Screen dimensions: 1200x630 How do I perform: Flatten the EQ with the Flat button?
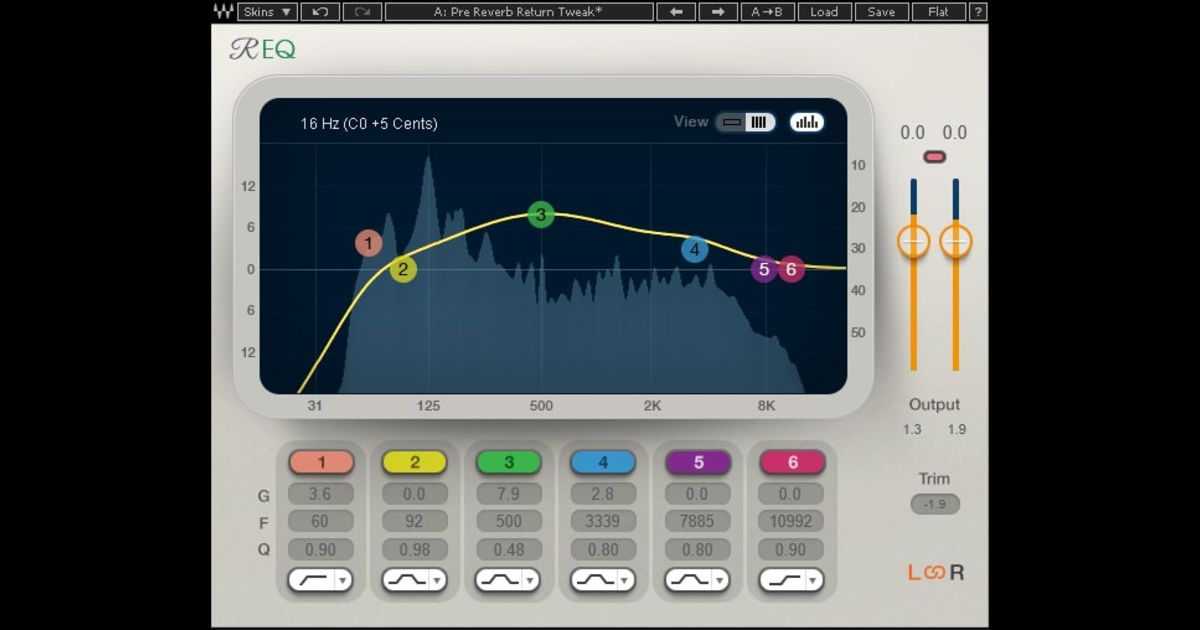[x=940, y=12]
